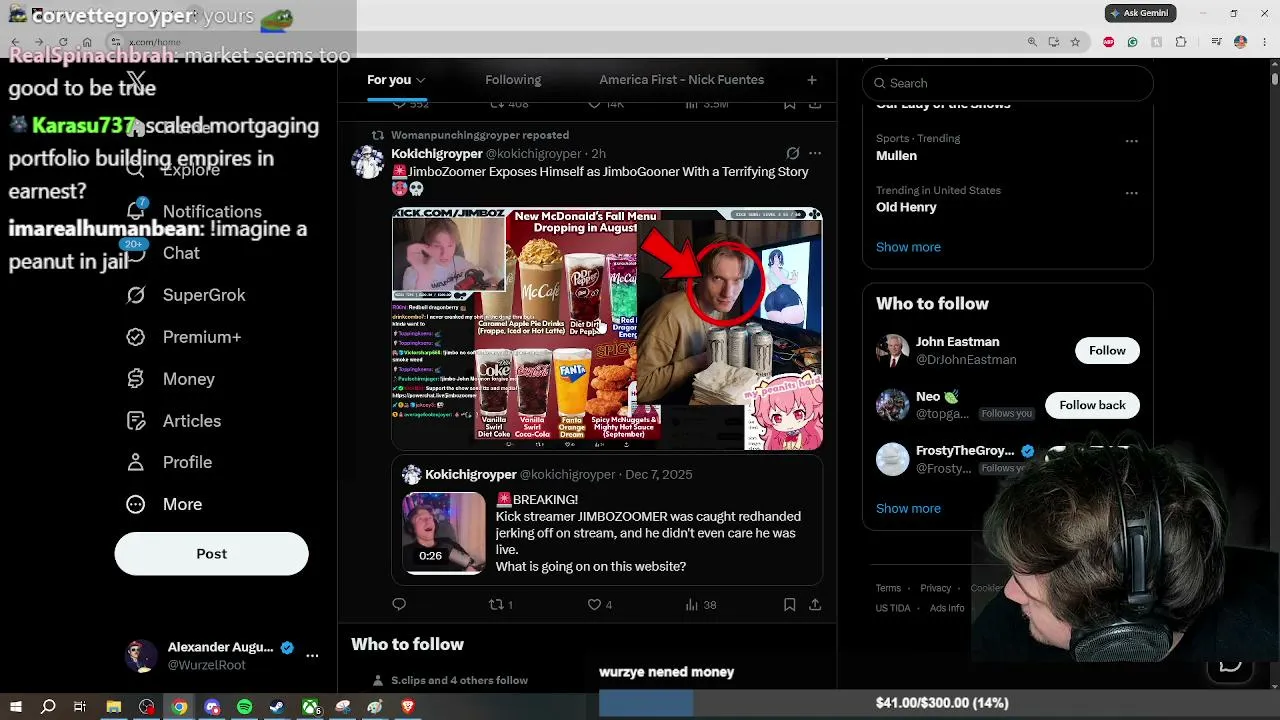The height and width of the screenshot is (720, 1280).
Task: Reply to the JimboZoomer post
Action: click(x=399, y=604)
